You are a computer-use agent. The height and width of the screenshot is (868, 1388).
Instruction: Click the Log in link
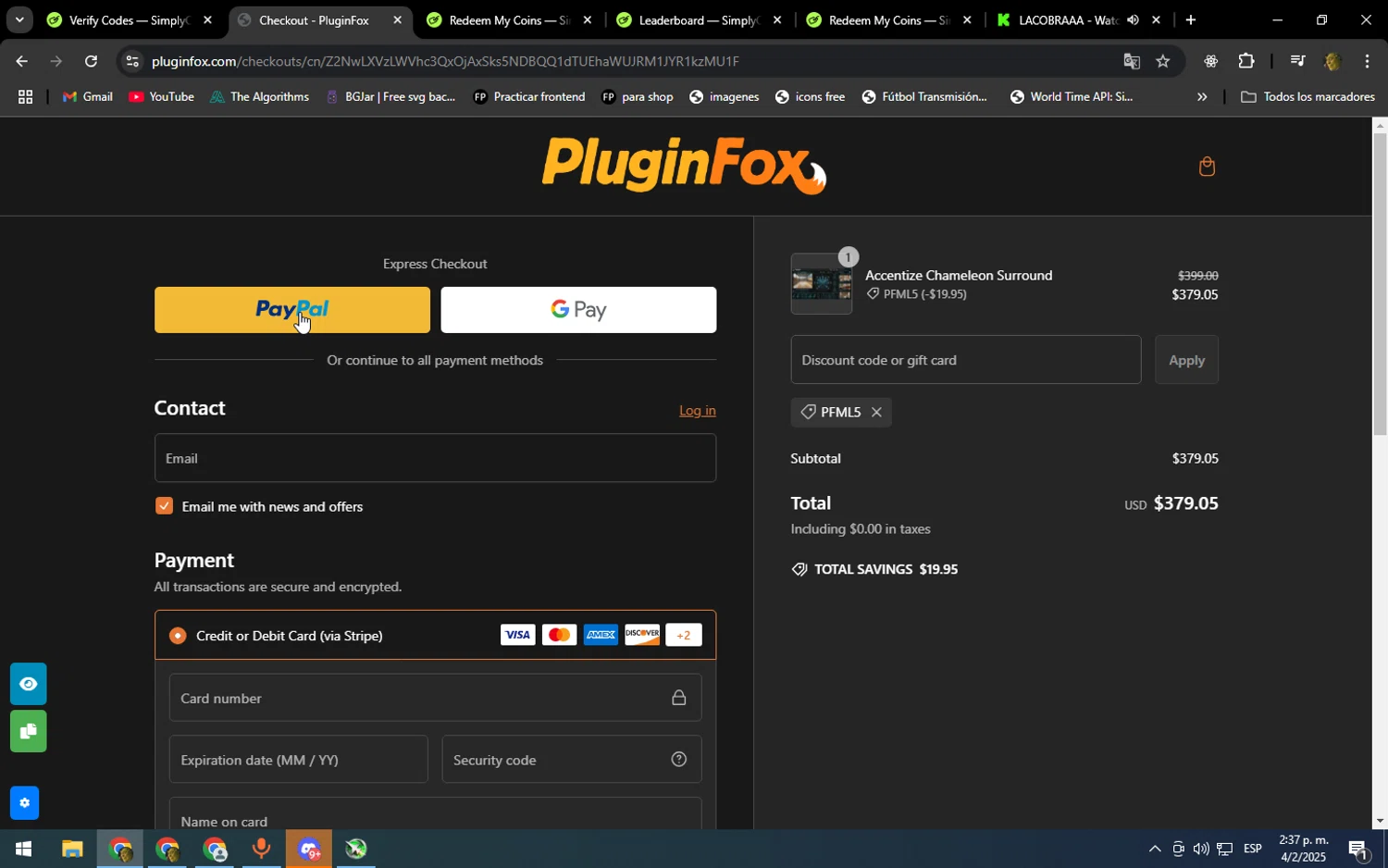[698, 411]
